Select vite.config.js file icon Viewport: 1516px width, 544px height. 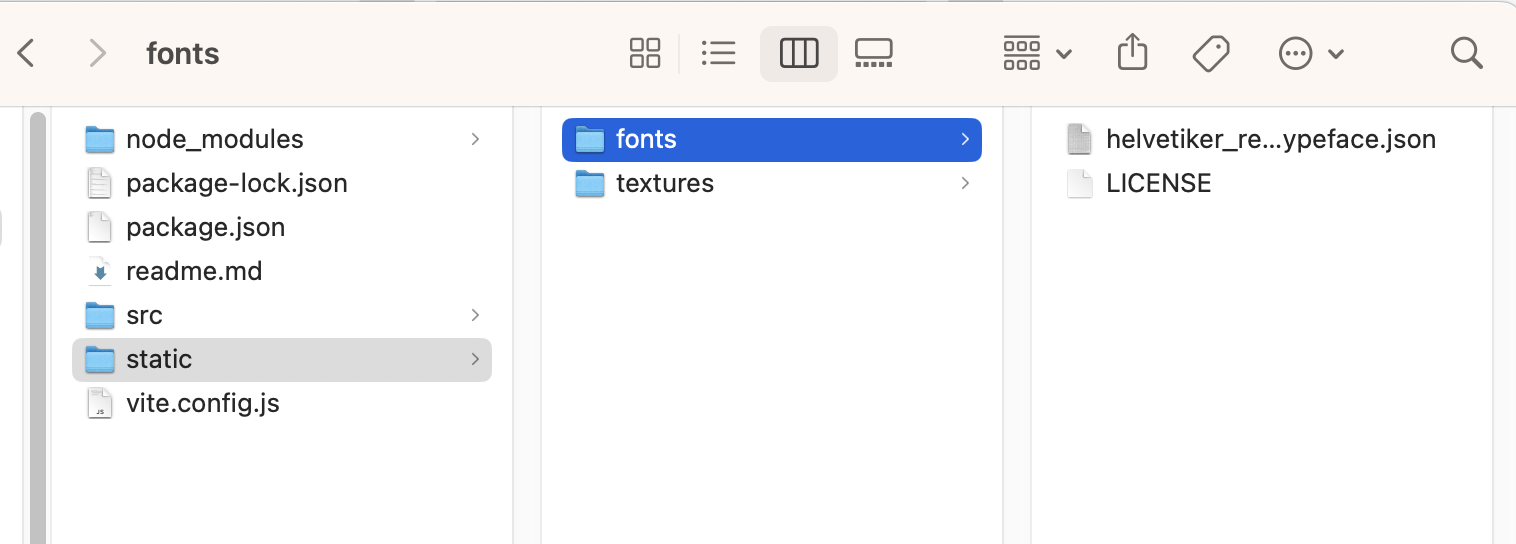[x=99, y=403]
